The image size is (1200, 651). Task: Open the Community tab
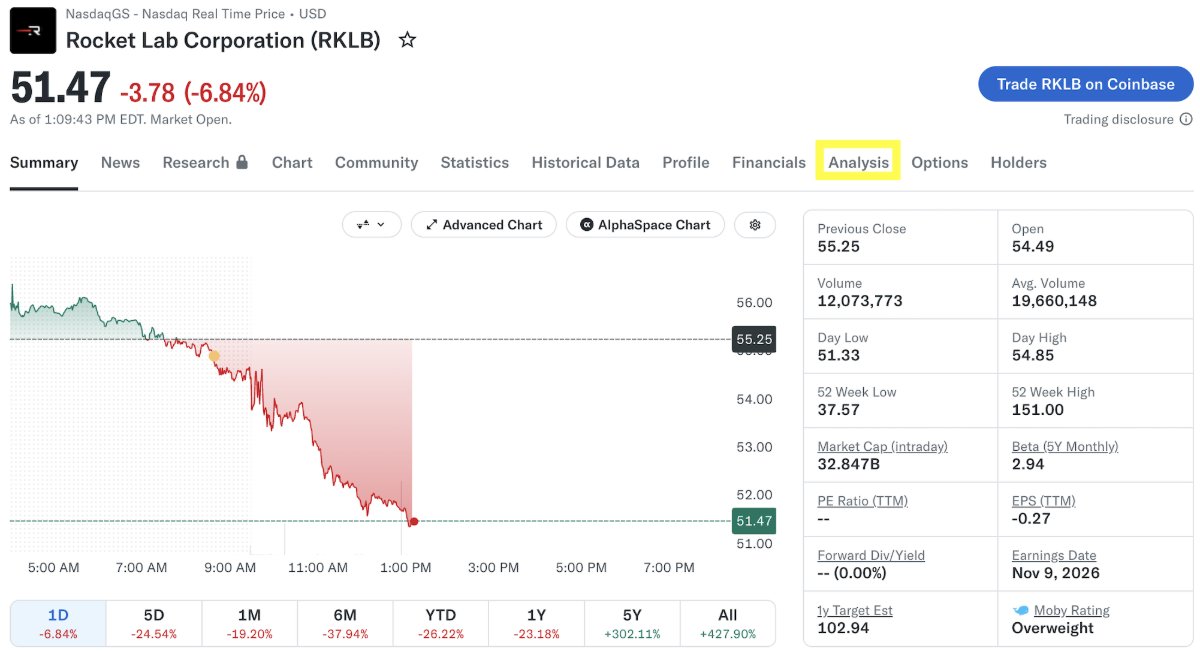point(376,162)
